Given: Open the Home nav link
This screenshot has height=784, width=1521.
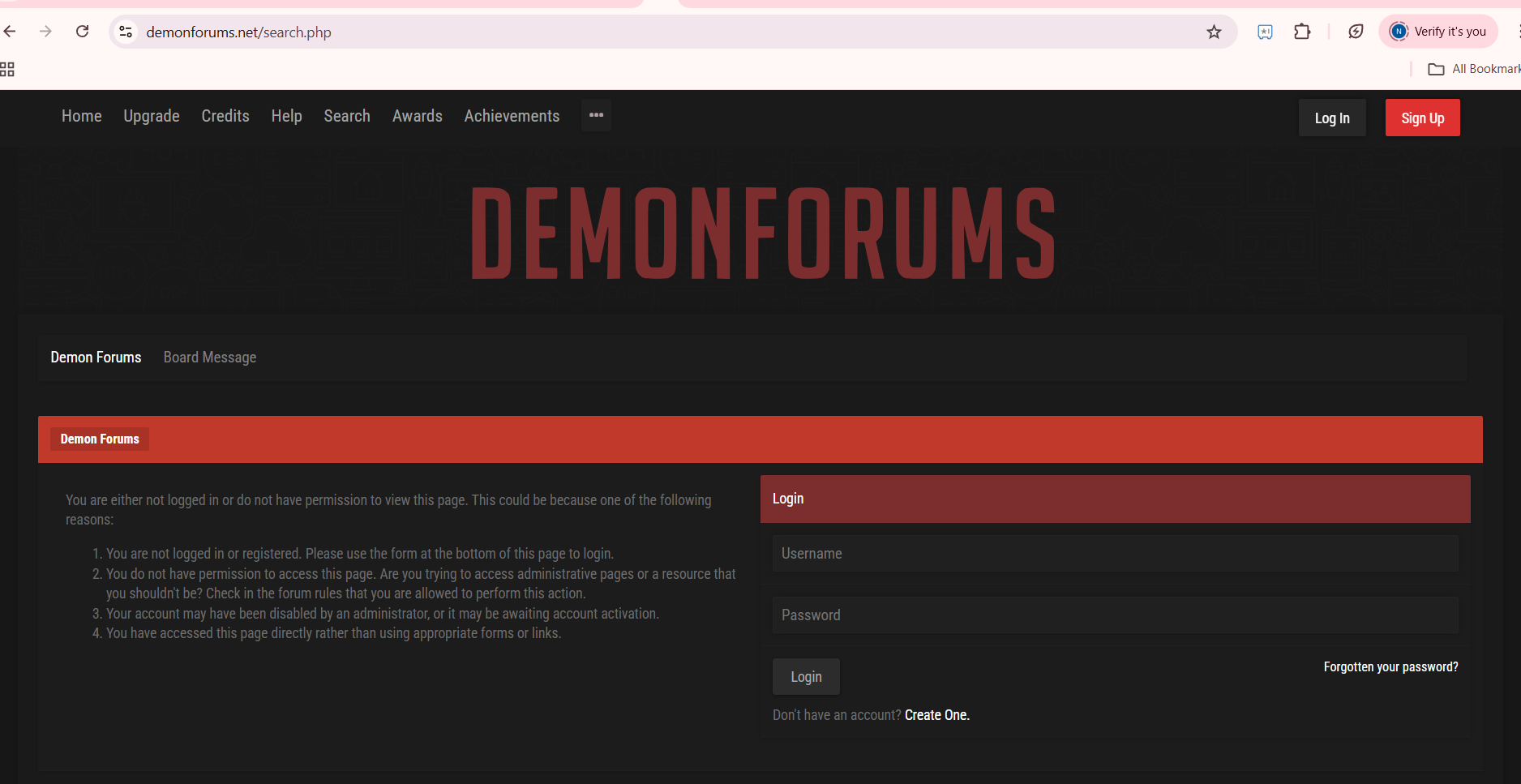Looking at the screenshot, I should pos(82,116).
